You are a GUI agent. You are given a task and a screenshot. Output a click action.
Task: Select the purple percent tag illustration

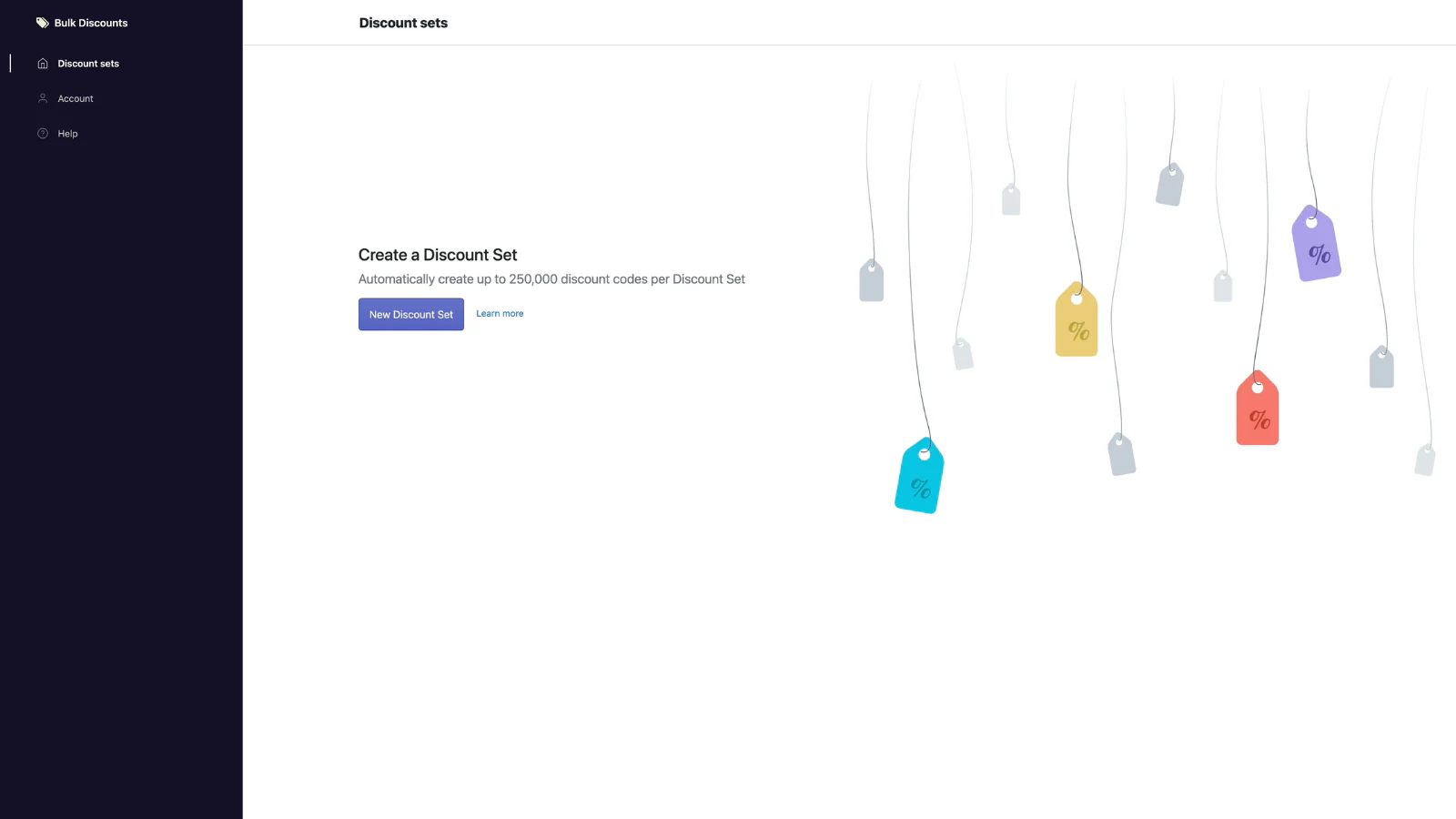point(1316,246)
